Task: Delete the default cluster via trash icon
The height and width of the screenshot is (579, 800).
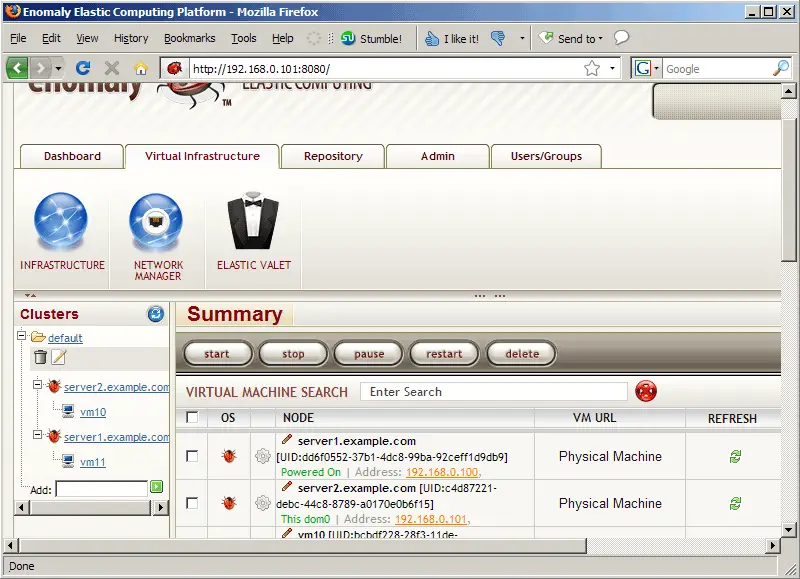Action: [40, 357]
